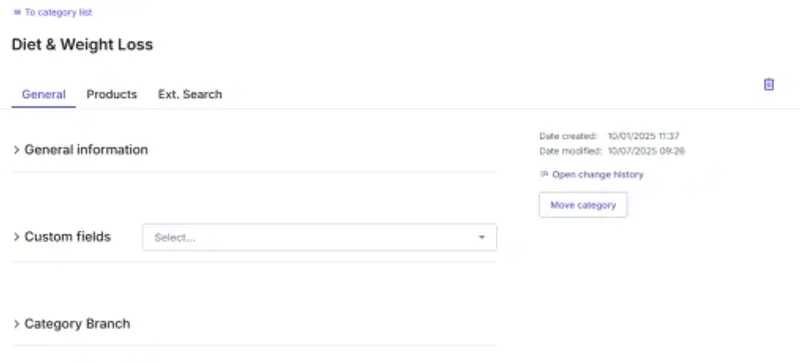Viewport: 800px width, 363px height.
Task: Go back via To category list link
Action: click(x=53, y=12)
